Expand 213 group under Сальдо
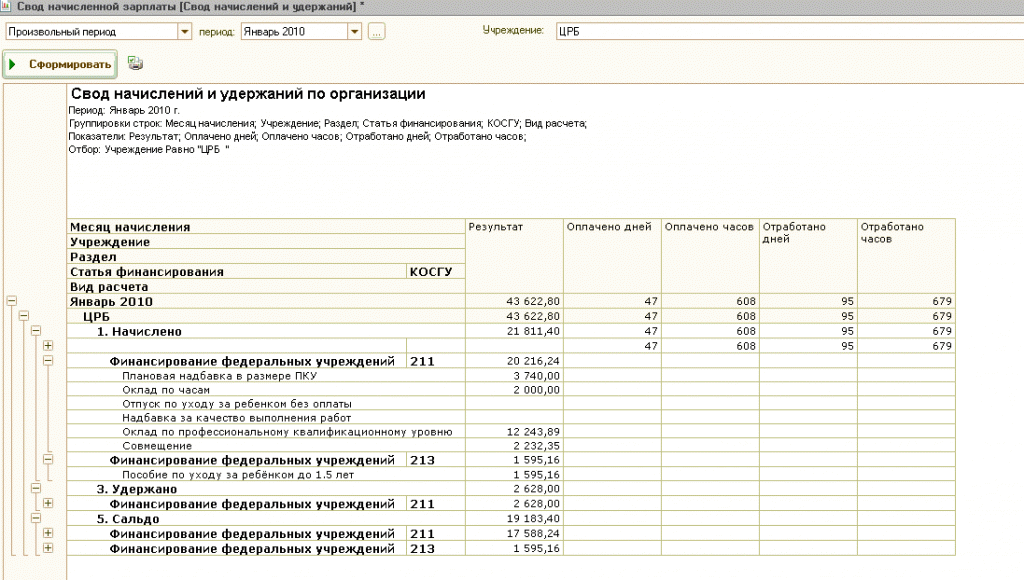The image size is (1024, 580). pyautogui.click(x=48, y=549)
